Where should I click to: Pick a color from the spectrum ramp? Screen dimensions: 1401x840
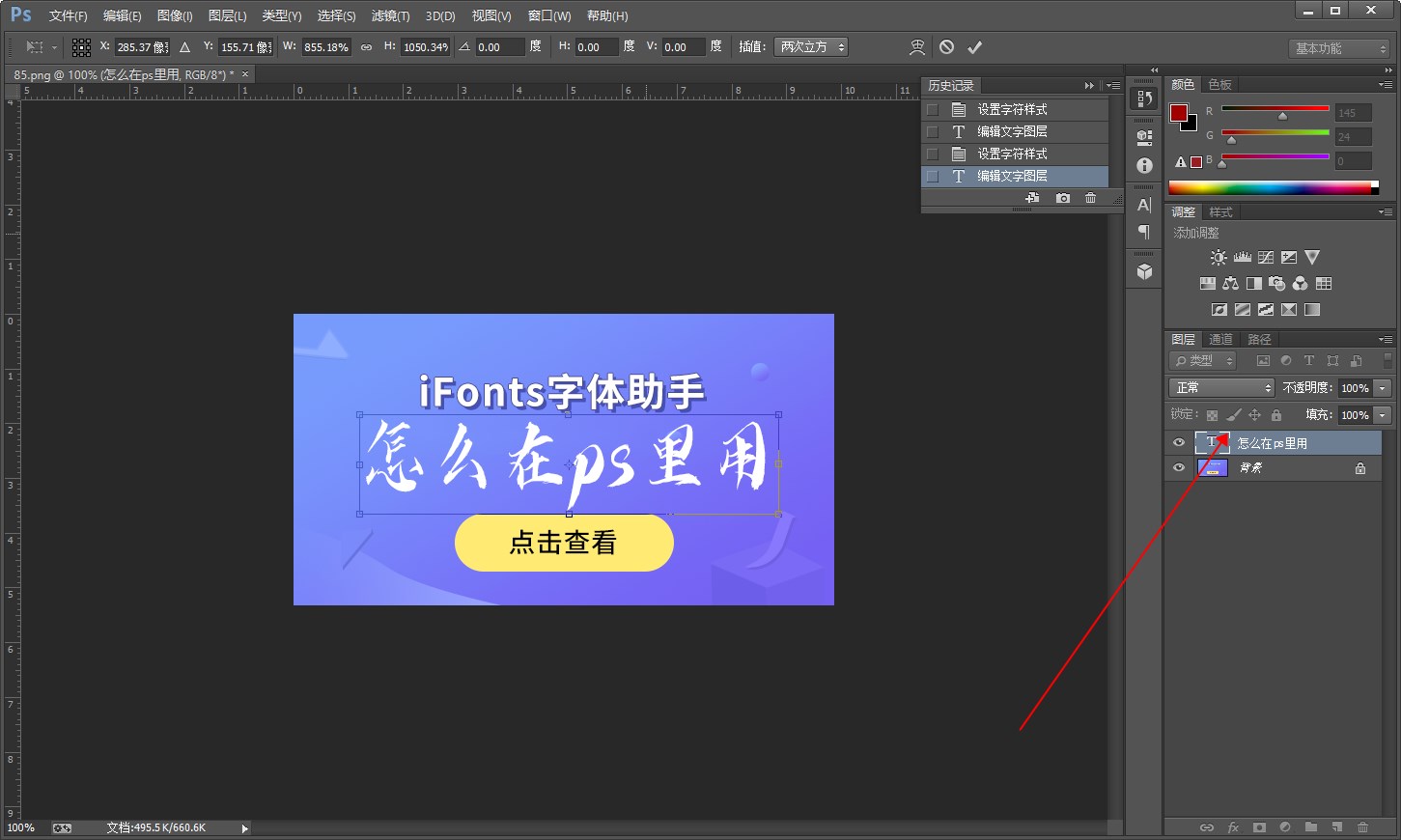pyautogui.click(x=1274, y=187)
